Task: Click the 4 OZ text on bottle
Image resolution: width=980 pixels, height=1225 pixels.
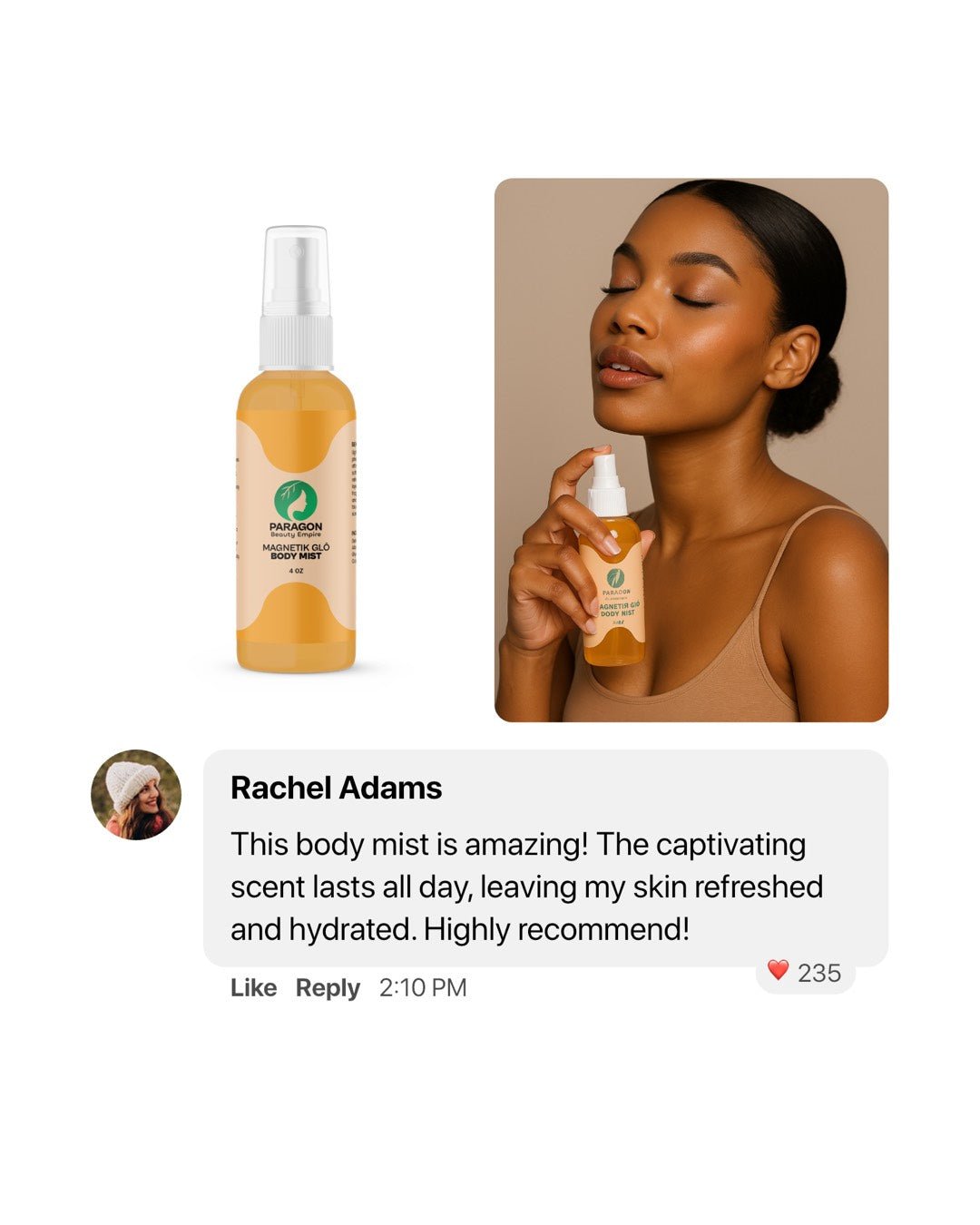Action: (296, 571)
